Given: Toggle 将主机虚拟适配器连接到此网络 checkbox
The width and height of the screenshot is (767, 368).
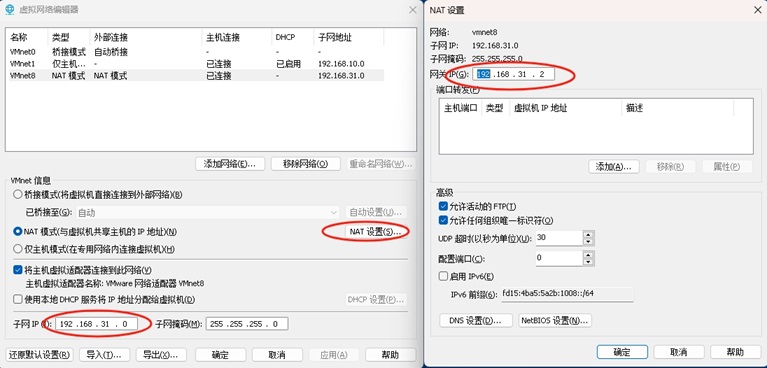Looking at the screenshot, I should click(x=18, y=270).
